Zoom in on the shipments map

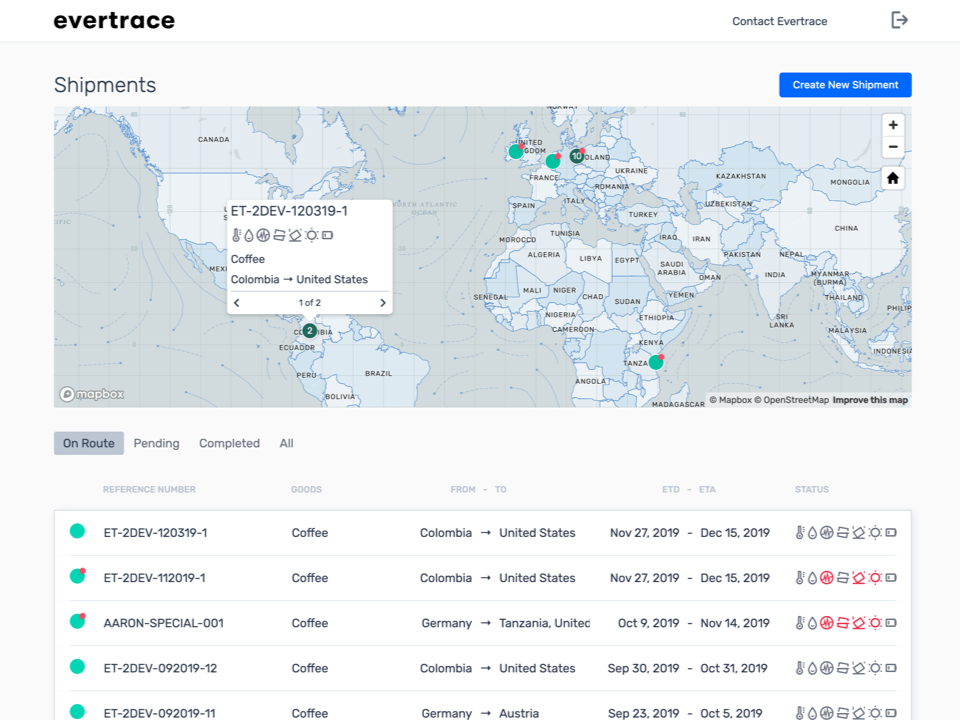893,125
